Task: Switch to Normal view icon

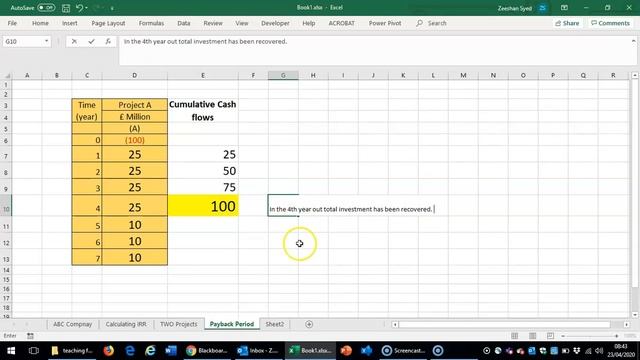Action: click(x=515, y=336)
